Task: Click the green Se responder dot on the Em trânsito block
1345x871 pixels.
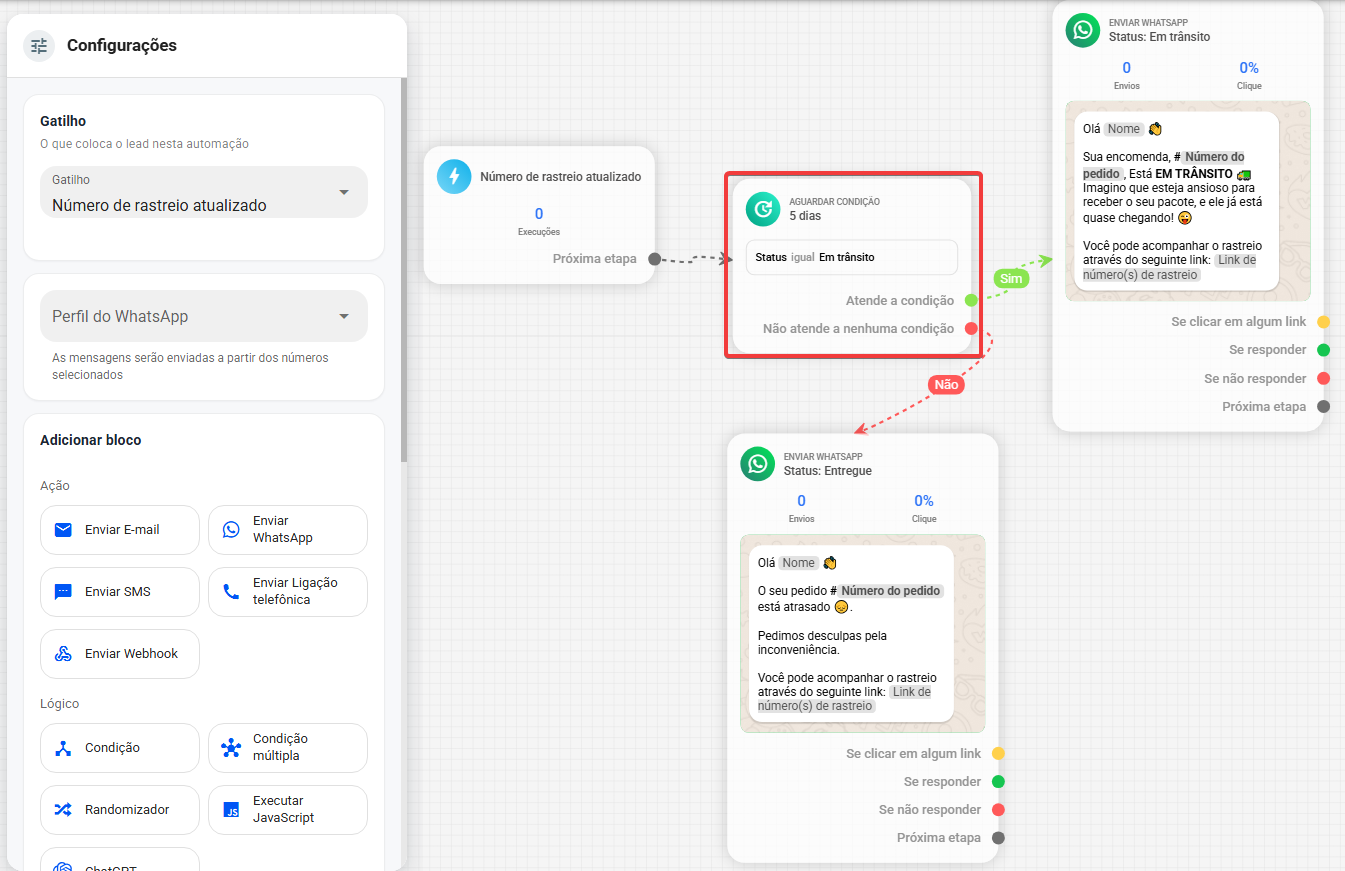Action: pyautogui.click(x=1324, y=350)
